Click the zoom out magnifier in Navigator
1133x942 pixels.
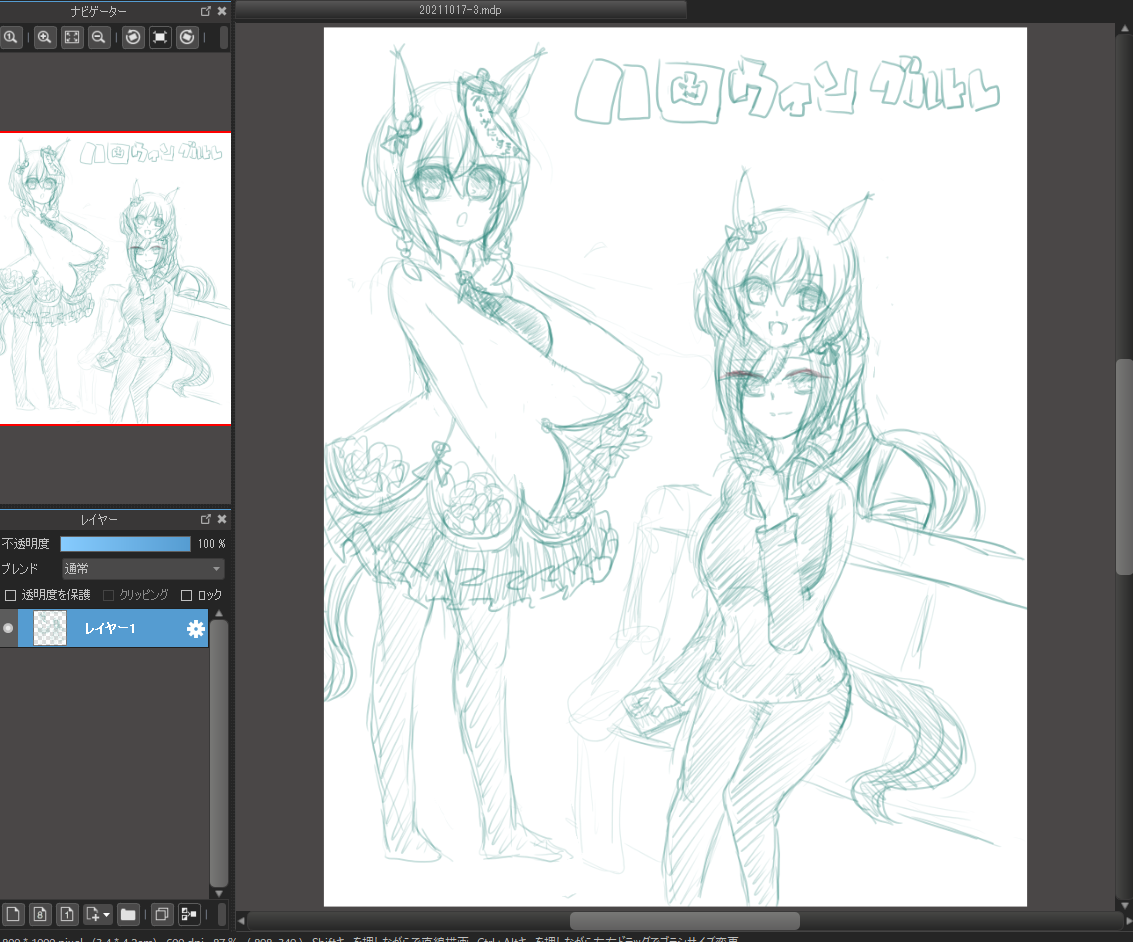99,38
